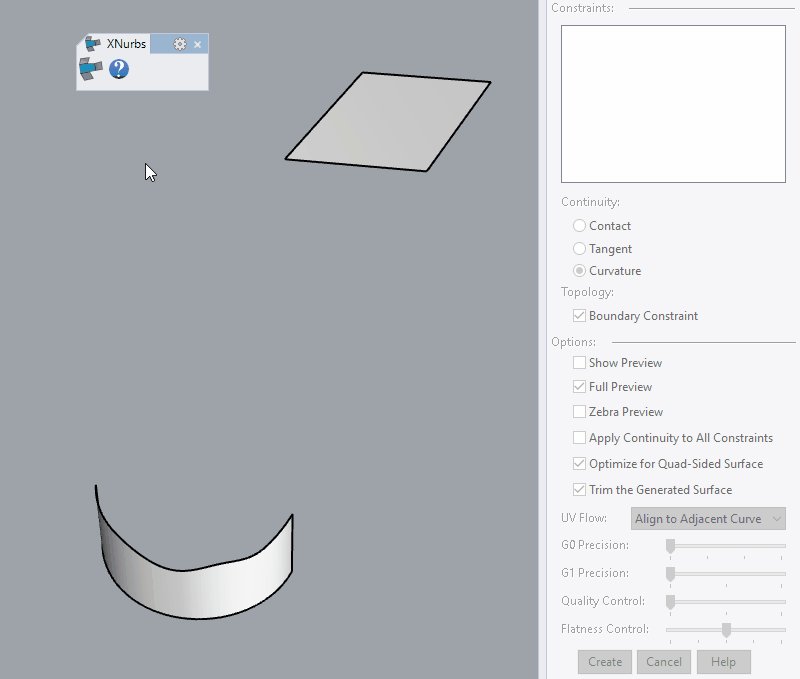Disable Optimize for Quad-Sided Surface
Viewport: 800px width, 679px height.
point(578,463)
